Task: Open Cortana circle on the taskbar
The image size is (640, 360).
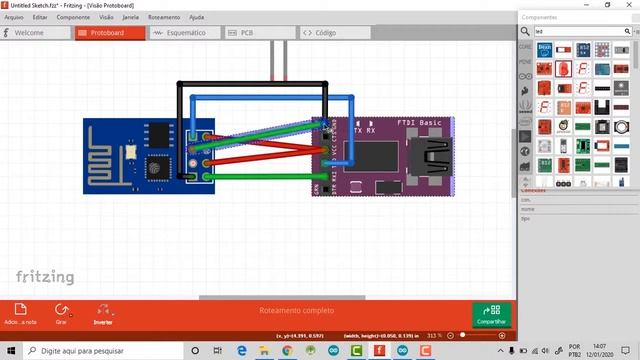Action: [x=195, y=351]
